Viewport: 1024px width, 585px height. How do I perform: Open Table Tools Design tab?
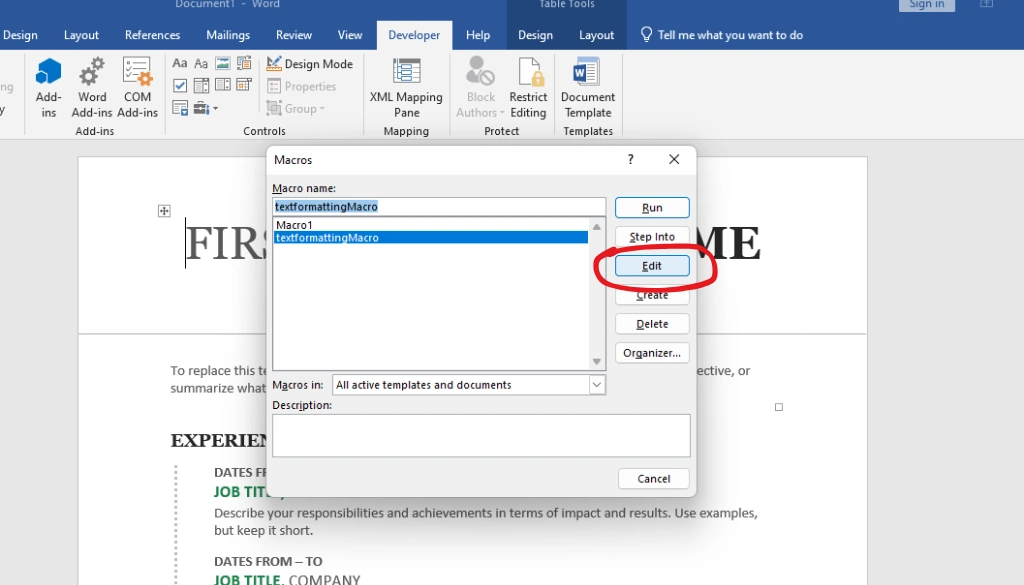(x=536, y=35)
